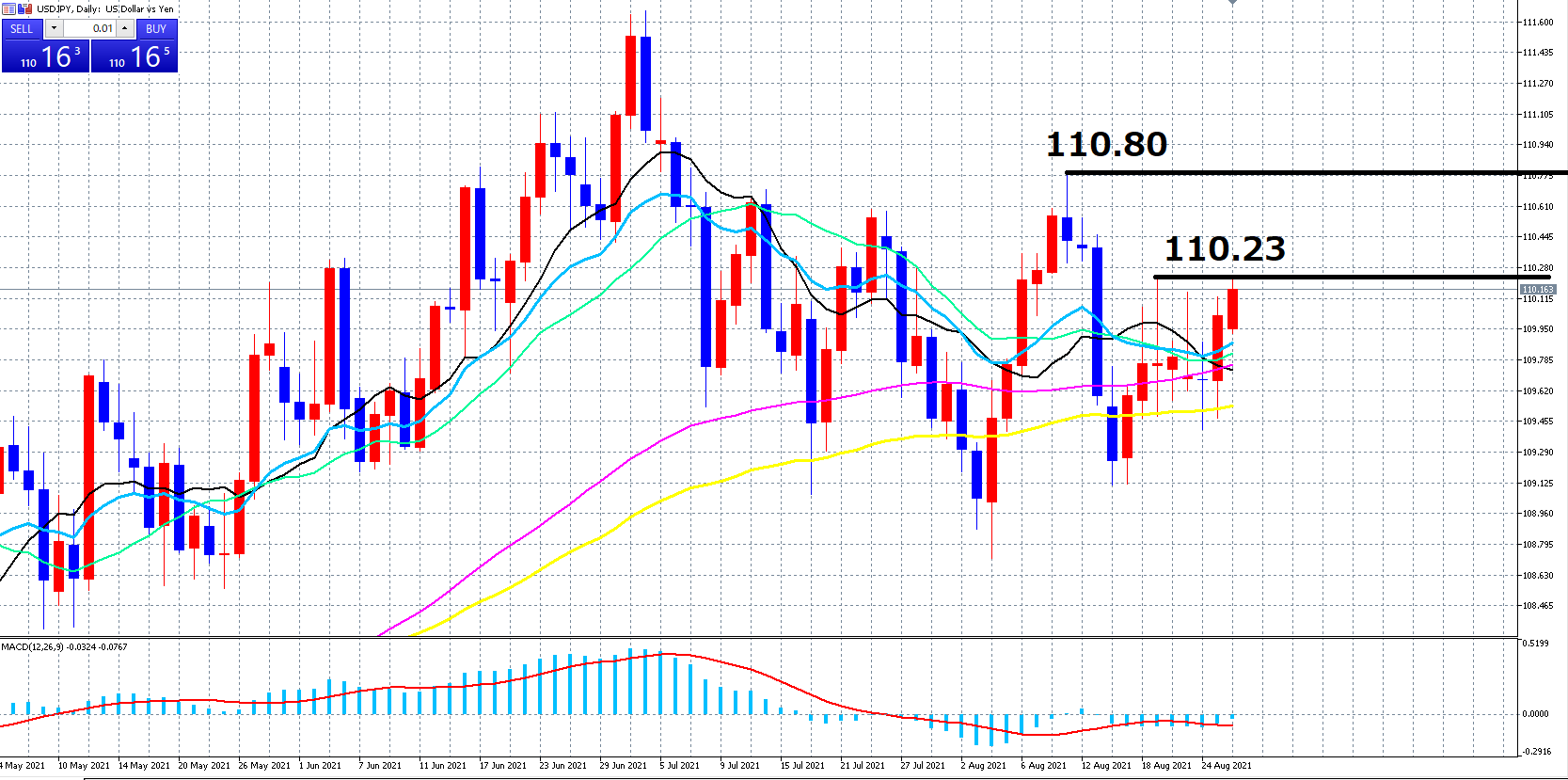Click the 24 Aug 2021 date label

click(1227, 766)
